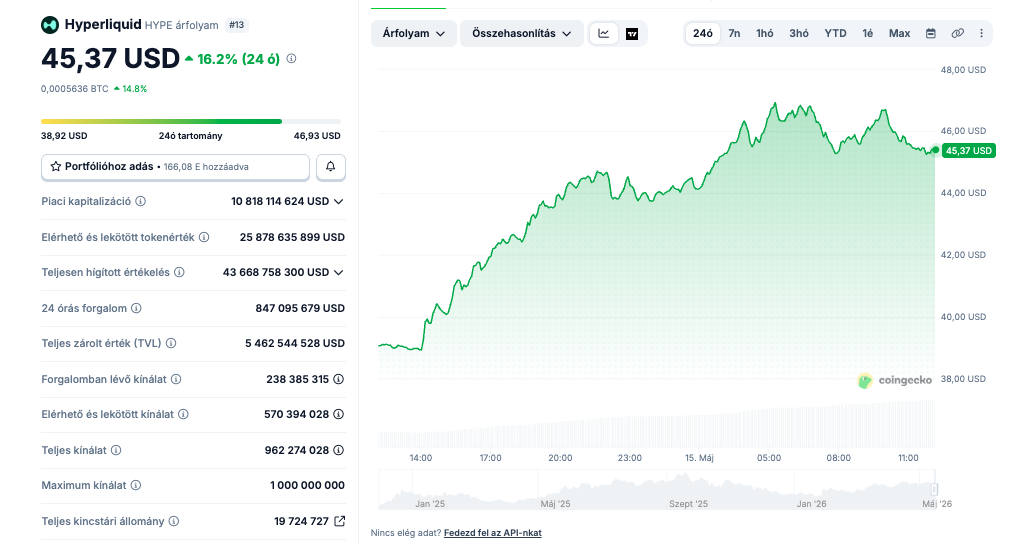Open external link icon after 19 724 727

click(340, 521)
